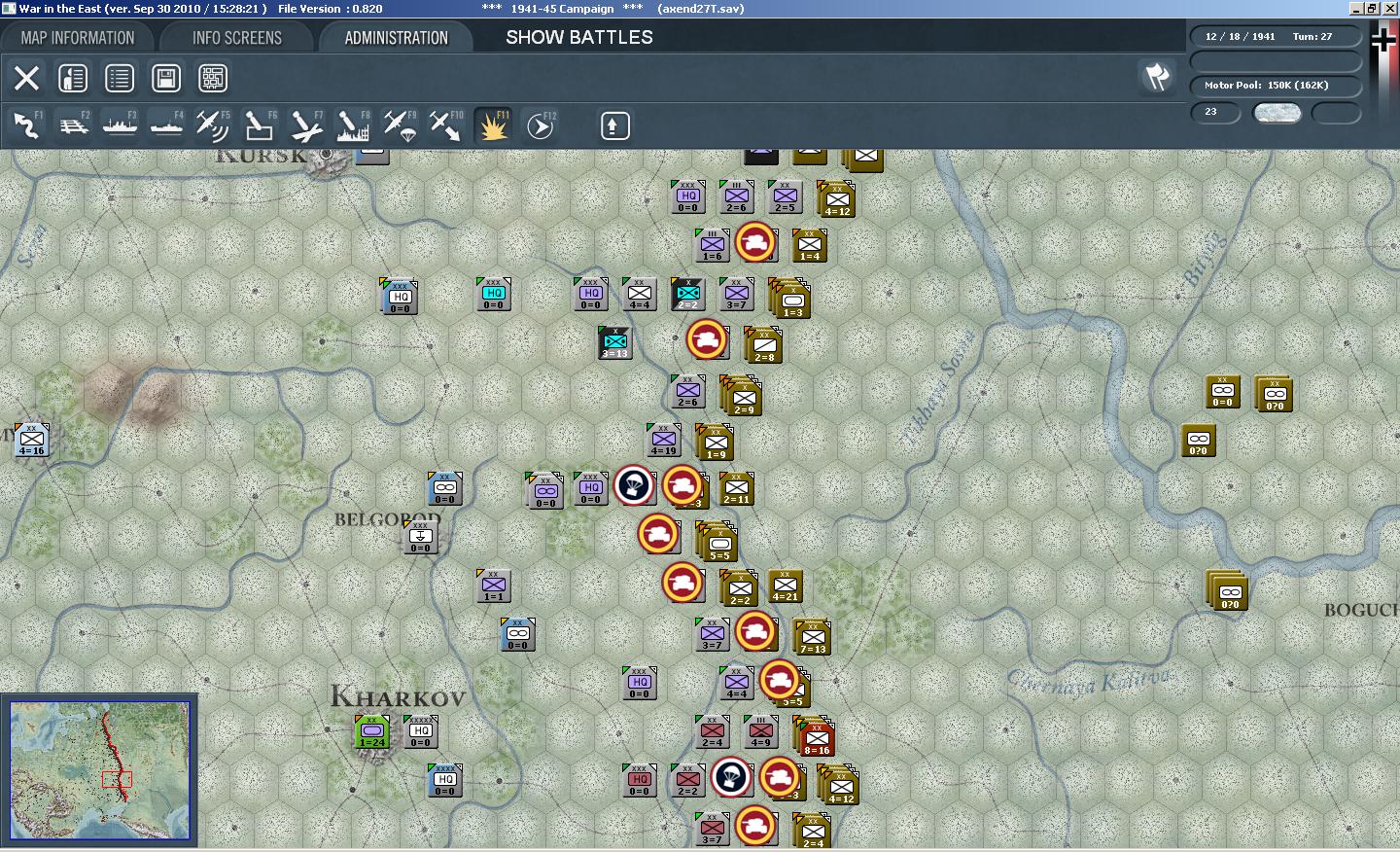This screenshot has width=1400, height=852.
Task: Select the Soviet 1=4 infantry counter
Action: click(809, 246)
